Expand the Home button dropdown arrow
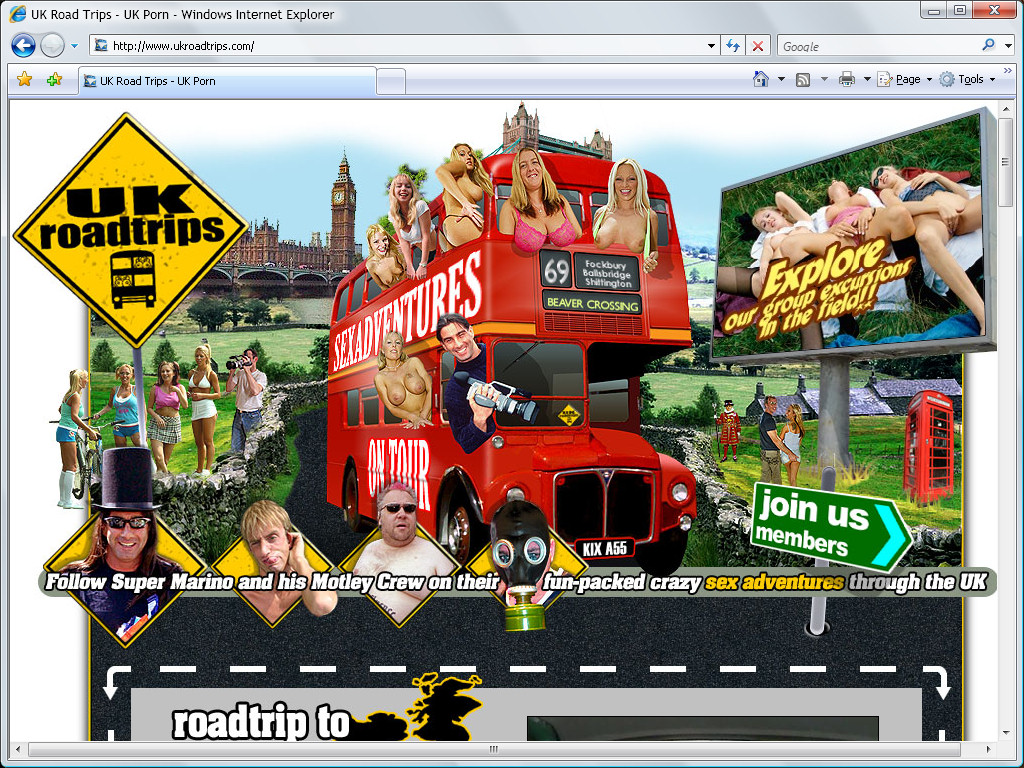The height and width of the screenshot is (768, 1024). [781, 79]
